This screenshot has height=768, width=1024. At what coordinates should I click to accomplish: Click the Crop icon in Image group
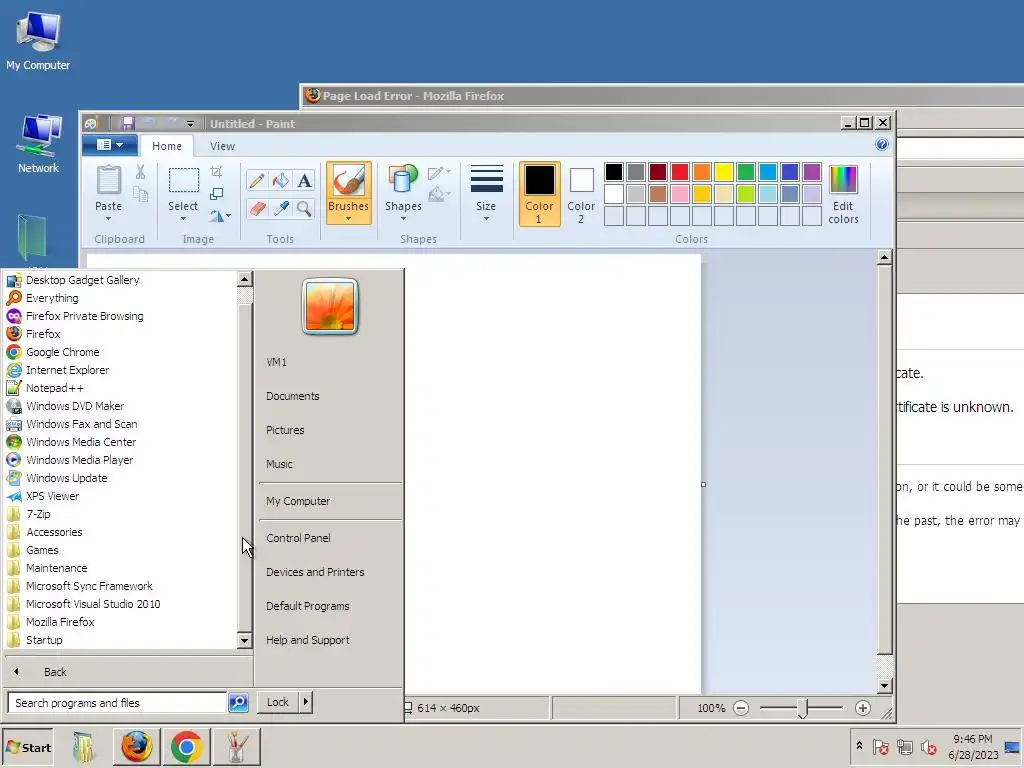click(x=216, y=172)
